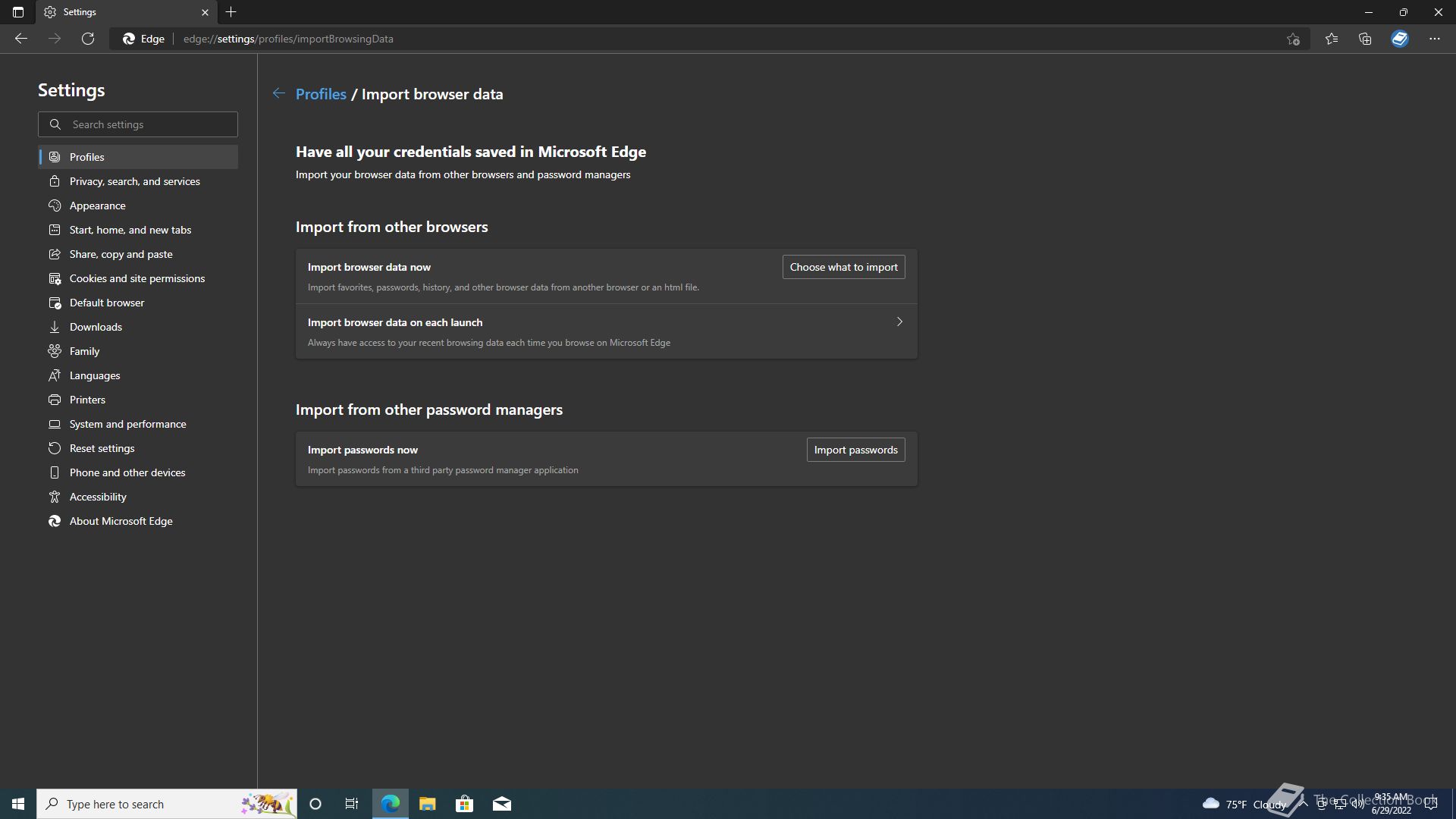The width and height of the screenshot is (1456, 819).
Task: Select Profiles in the settings sidebar
Action: 138,157
